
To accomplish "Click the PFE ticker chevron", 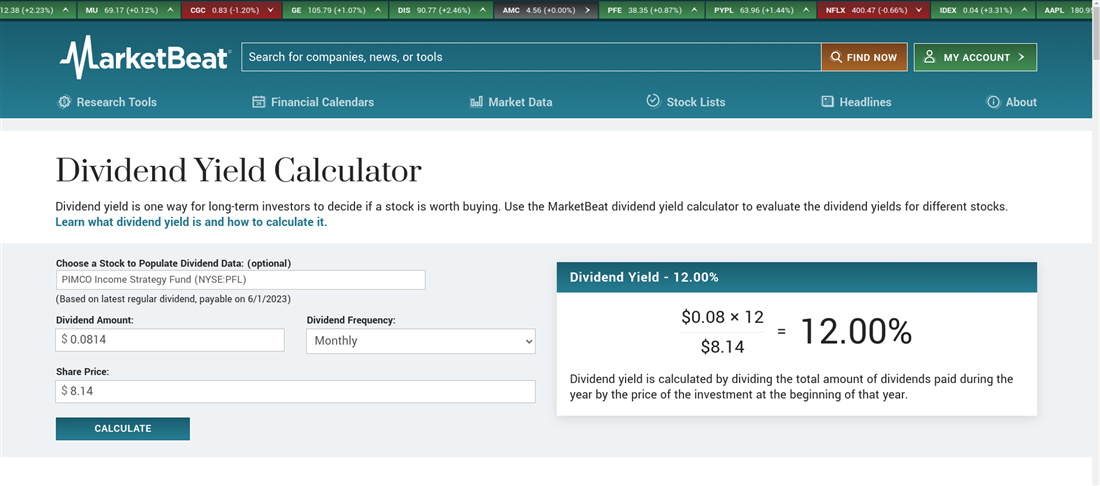I will click(695, 11).
